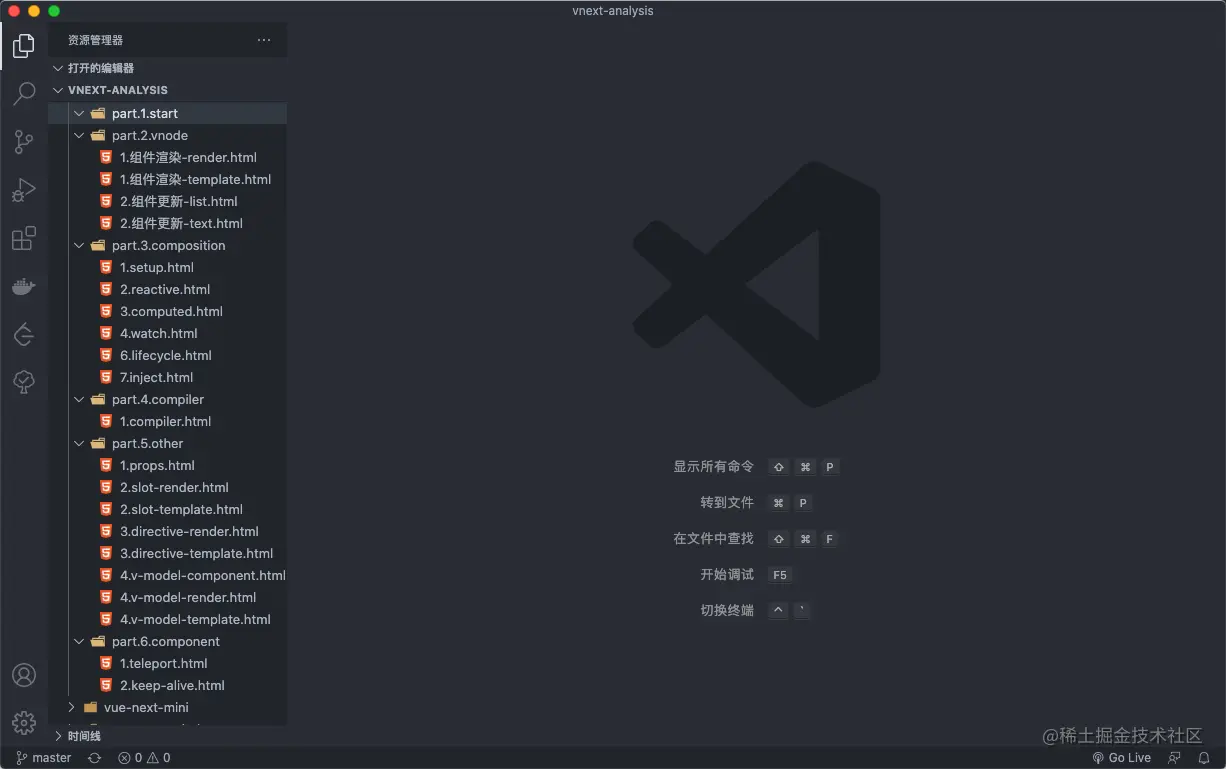The height and width of the screenshot is (769, 1226).
Task: Open 2.组件更新-list.html file
Action: [168, 201]
